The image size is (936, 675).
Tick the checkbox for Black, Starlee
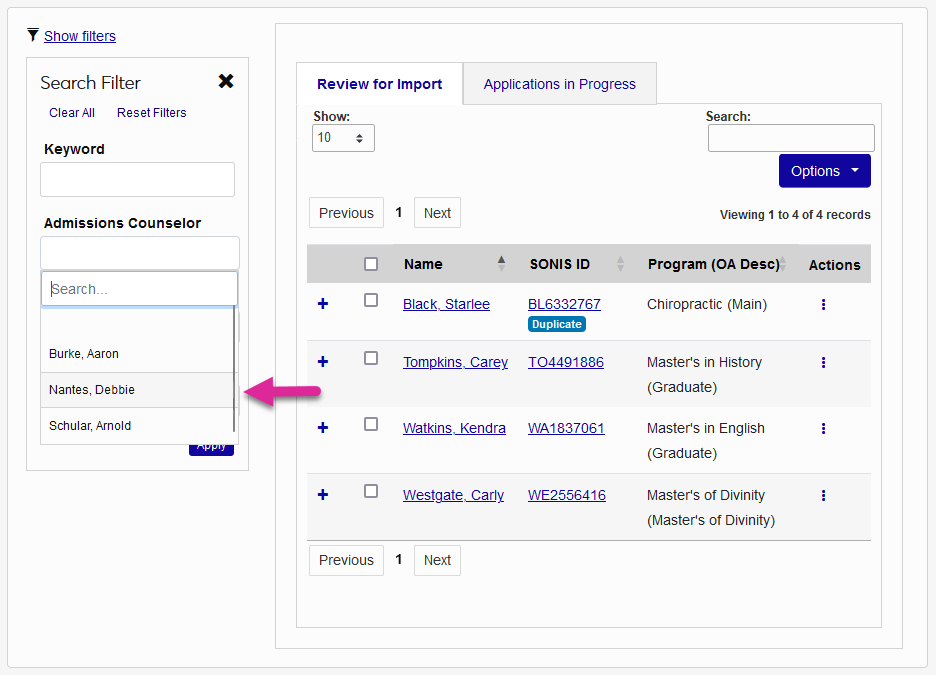[371, 300]
